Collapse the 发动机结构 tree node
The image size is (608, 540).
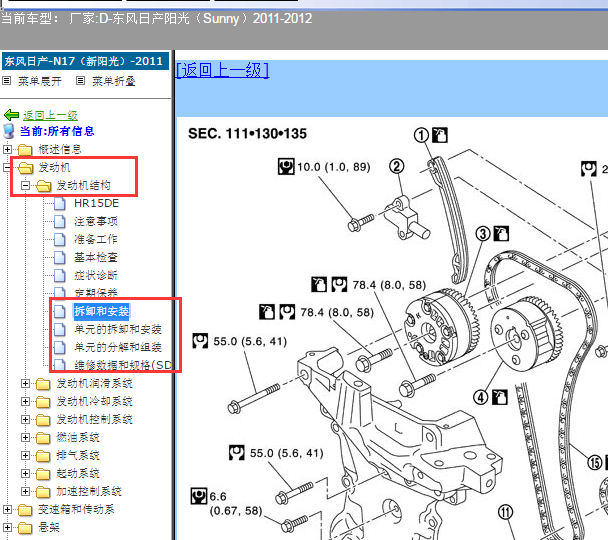click(x=25, y=185)
